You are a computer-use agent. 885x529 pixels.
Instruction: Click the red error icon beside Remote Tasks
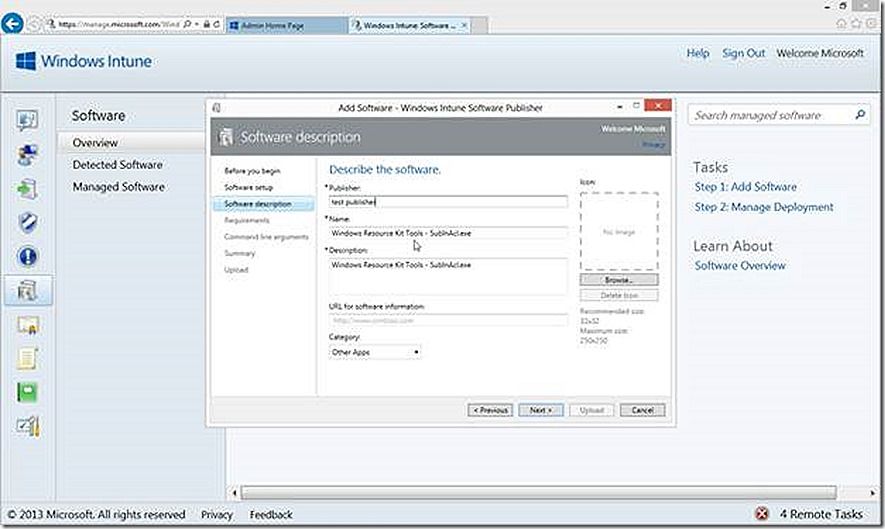pyautogui.click(x=761, y=514)
